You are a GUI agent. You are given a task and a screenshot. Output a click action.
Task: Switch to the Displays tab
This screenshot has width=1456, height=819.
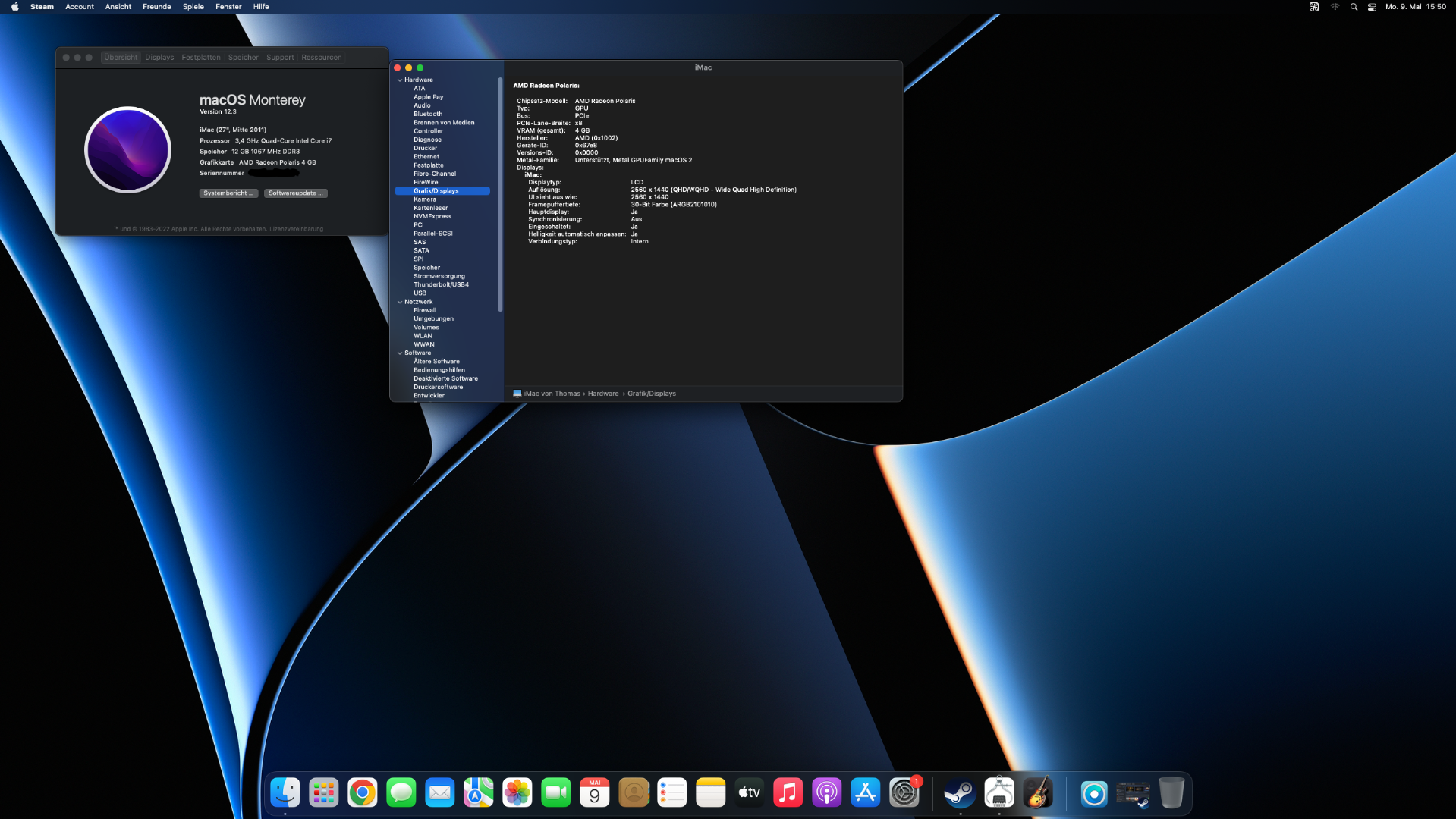159,58
